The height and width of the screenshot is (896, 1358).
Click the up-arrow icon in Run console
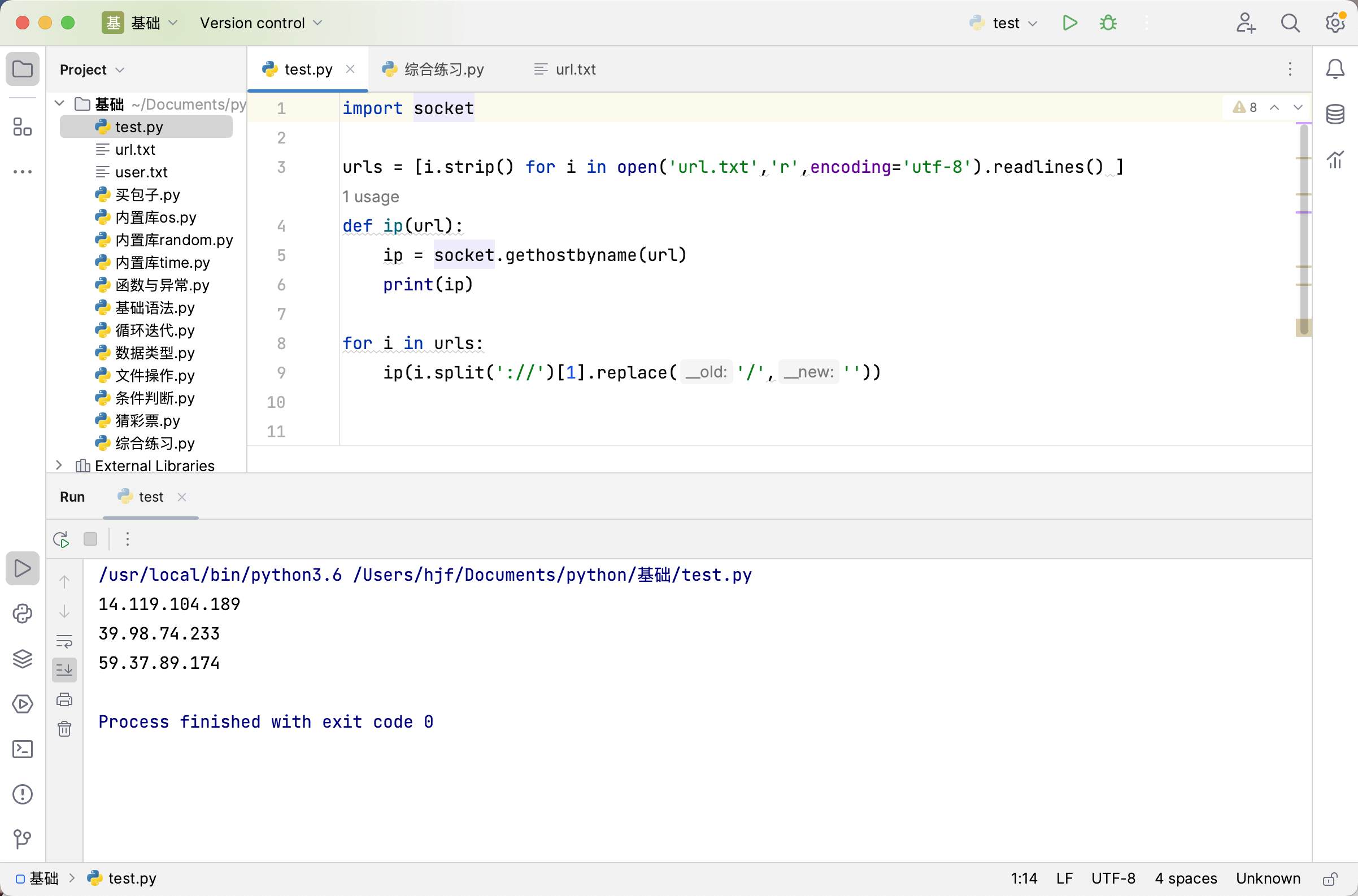click(64, 582)
